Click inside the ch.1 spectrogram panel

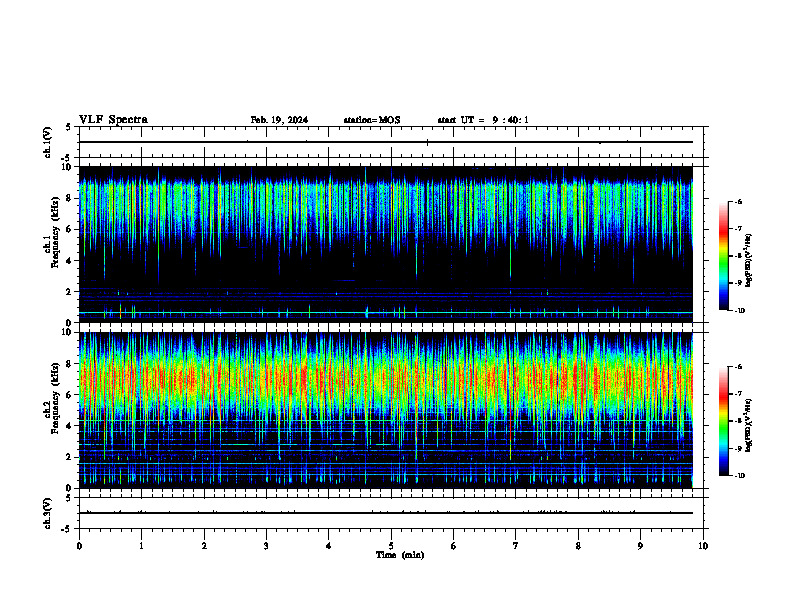pyautogui.click(x=386, y=244)
